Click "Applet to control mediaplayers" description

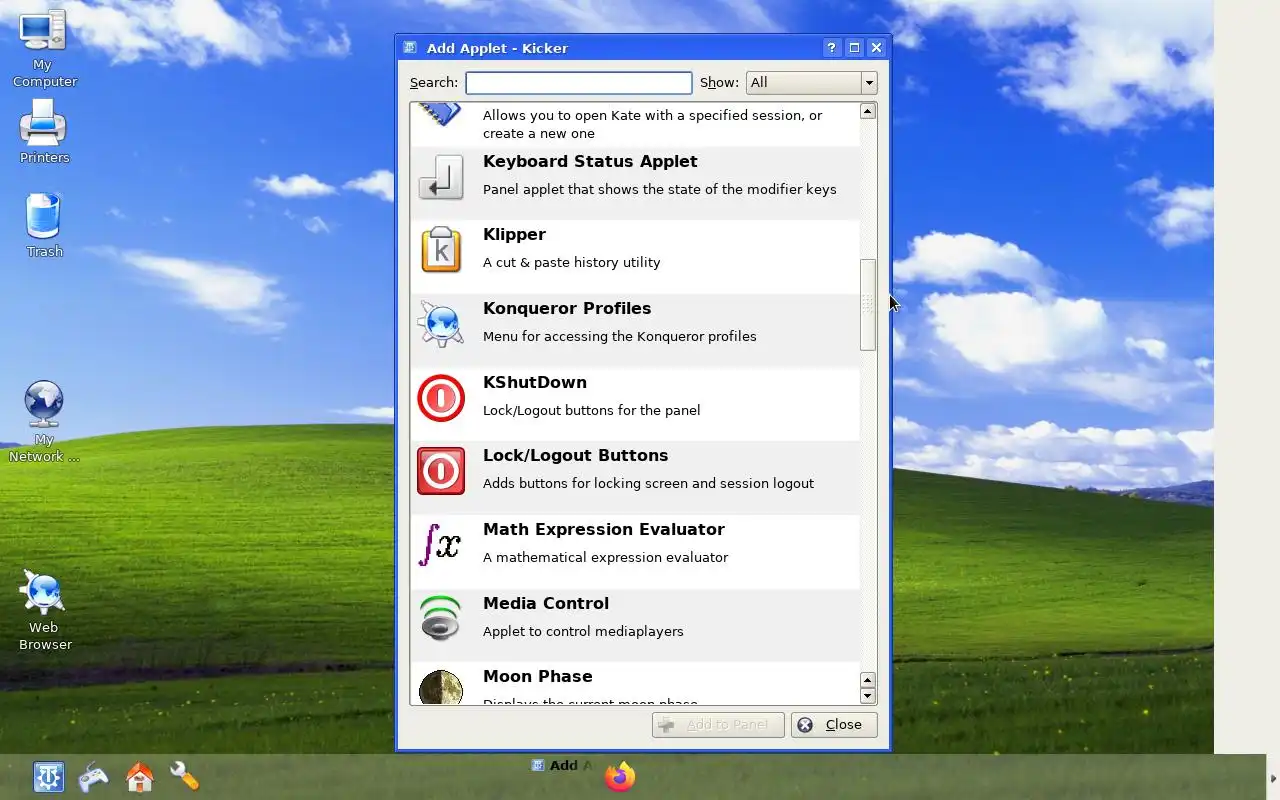[x=583, y=631]
